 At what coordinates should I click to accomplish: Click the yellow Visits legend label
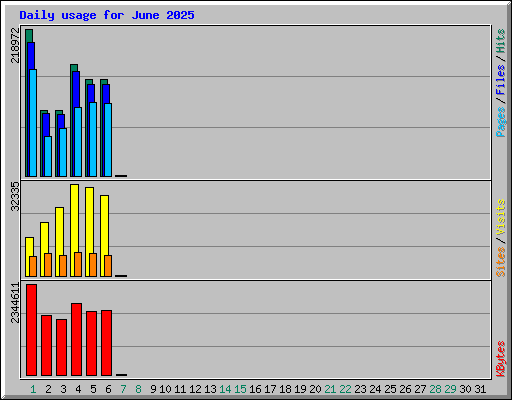pos(501,218)
